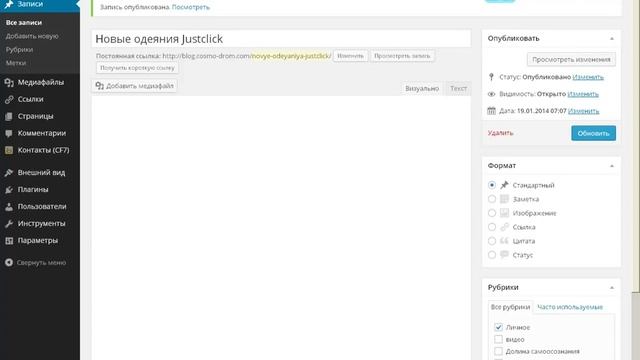Click the Пользователи user icon
Viewport: 640px width, 360px height.
(9, 207)
